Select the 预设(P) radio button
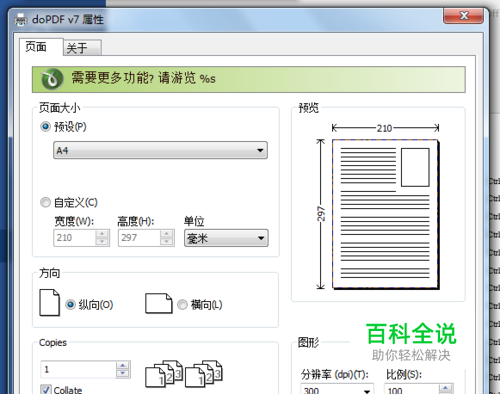 click(45, 127)
